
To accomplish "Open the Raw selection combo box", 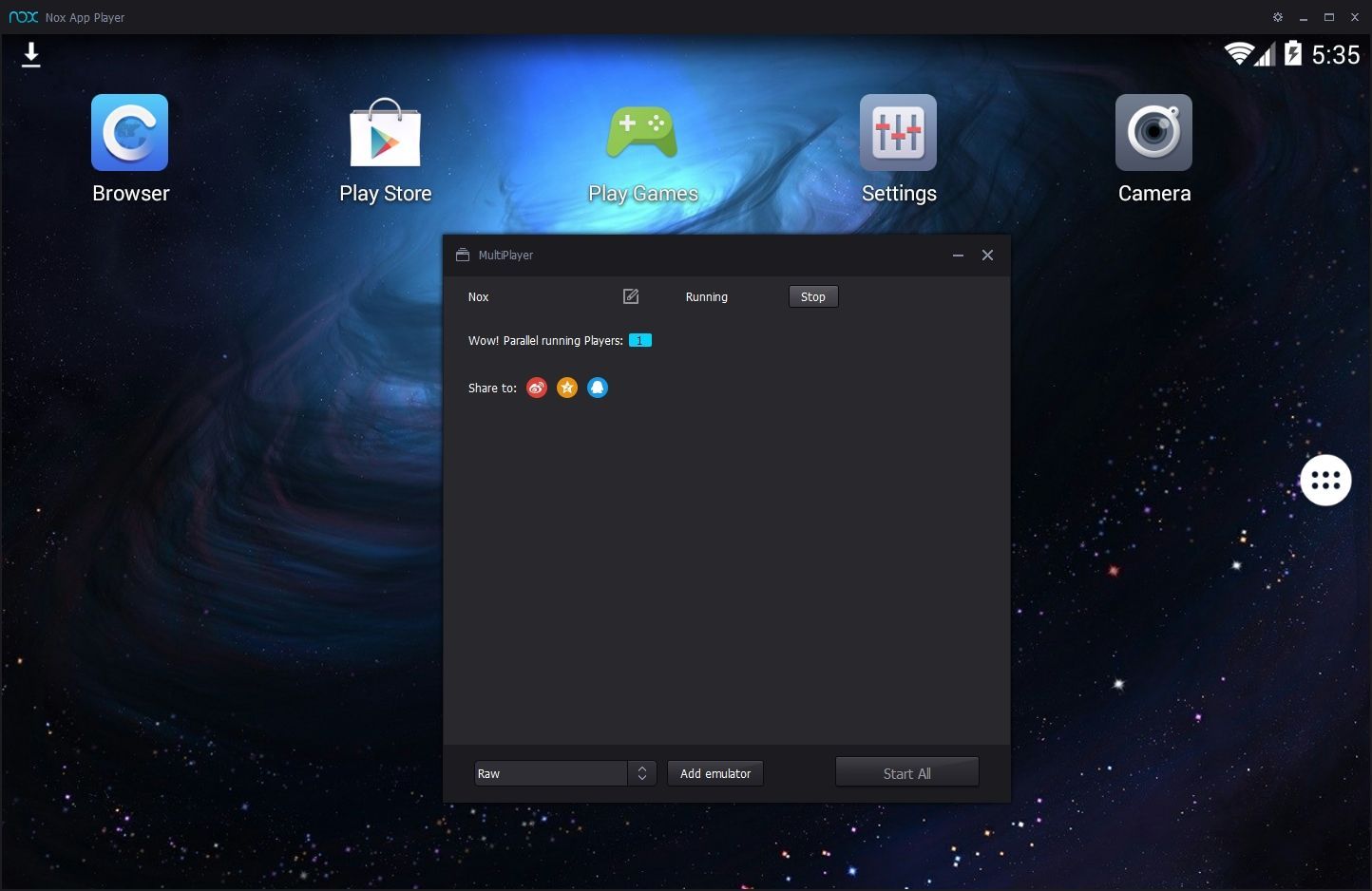I will tap(551, 772).
